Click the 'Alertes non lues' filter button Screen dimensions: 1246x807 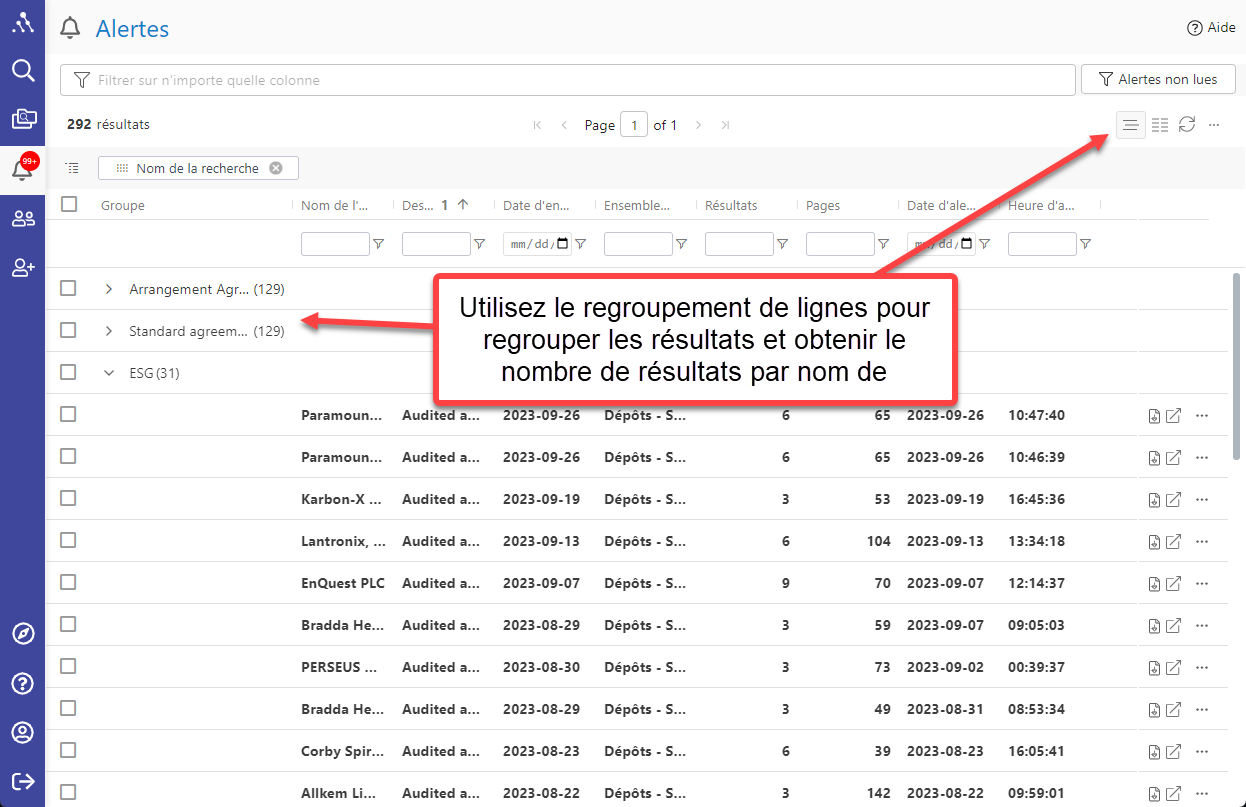(x=1158, y=80)
